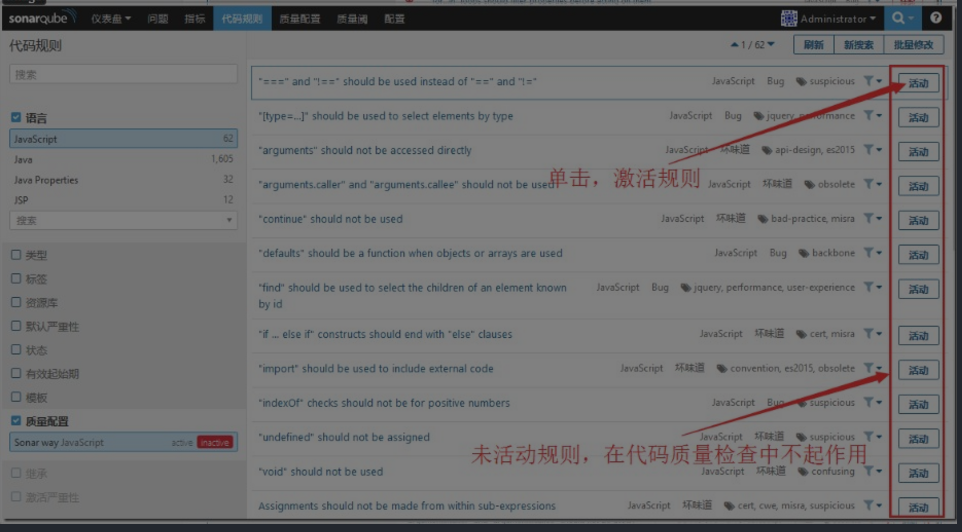The image size is (962, 532).
Task: Open rule '"indexOf" checks should not be for positive numbers'
Action: pyautogui.click(x=384, y=403)
